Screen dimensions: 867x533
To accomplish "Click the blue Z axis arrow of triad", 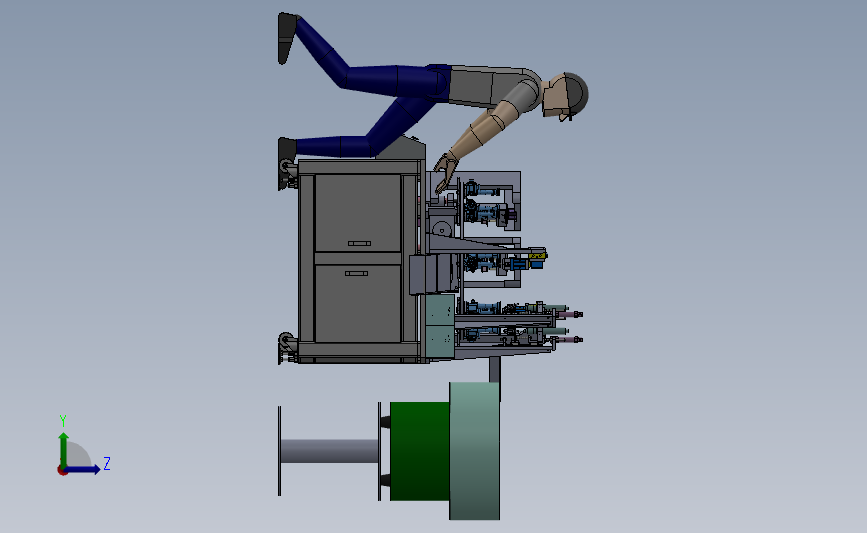I will (x=82, y=469).
